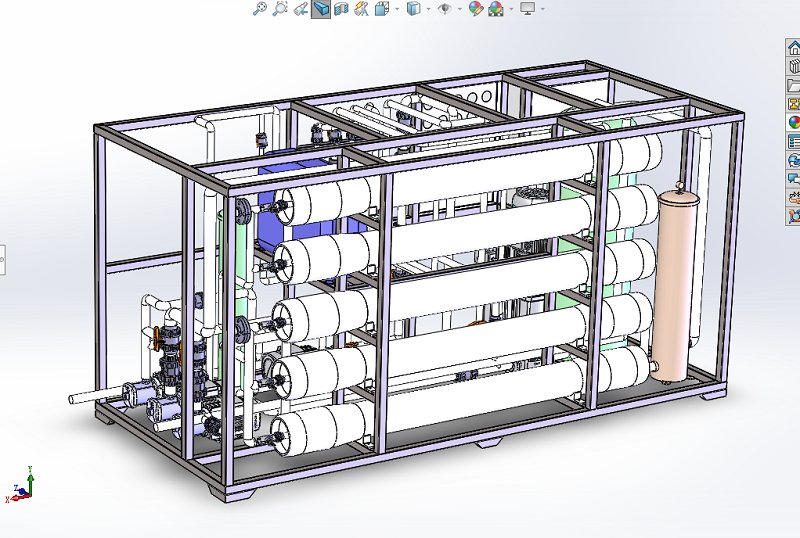The width and height of the screenshot is (800, 538).
Task: Open the Design Library tab
Action: pyautogui.click(x=794, y=66)
